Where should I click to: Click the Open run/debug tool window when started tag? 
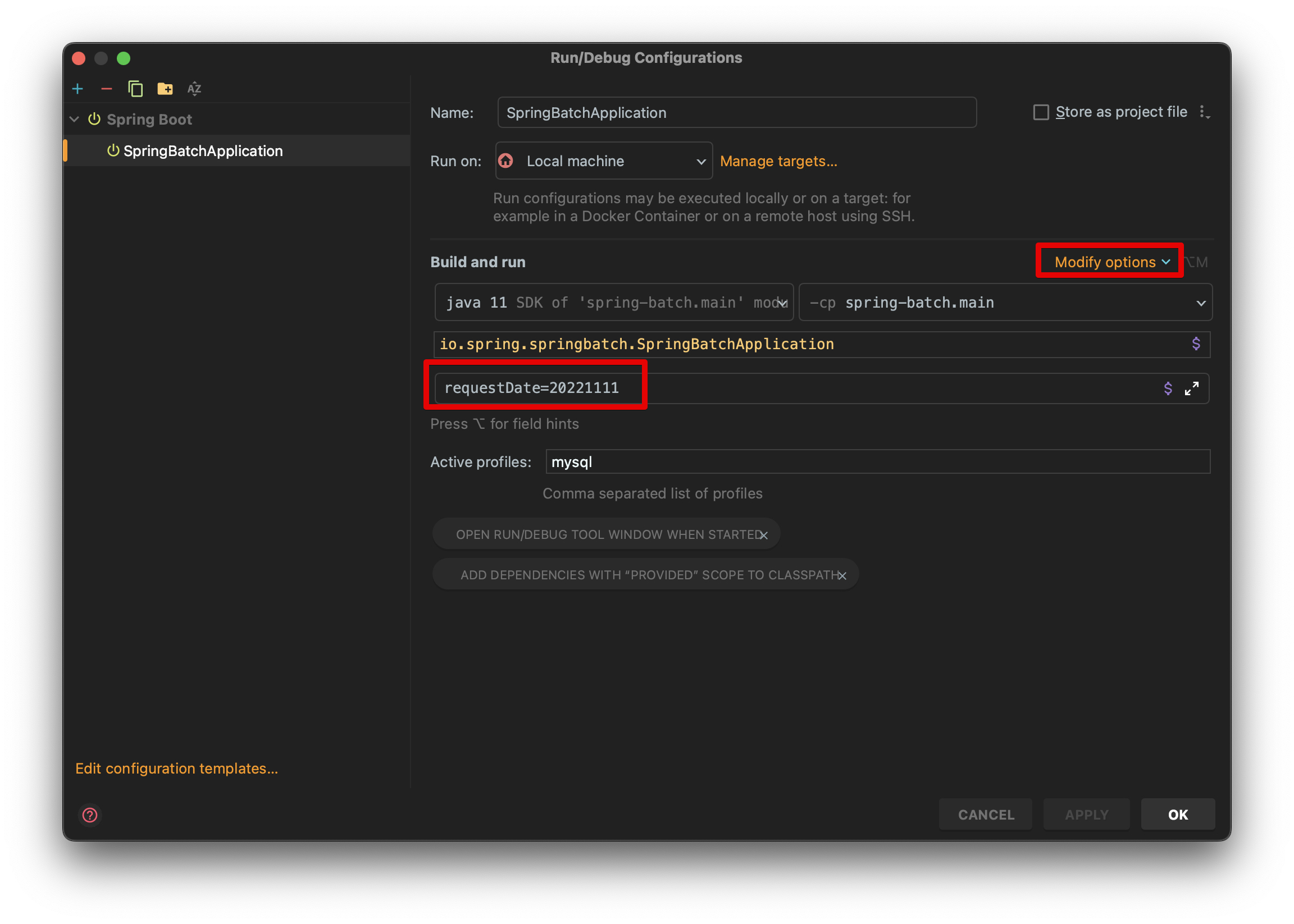pyautogui.click(x=606, y=534)
